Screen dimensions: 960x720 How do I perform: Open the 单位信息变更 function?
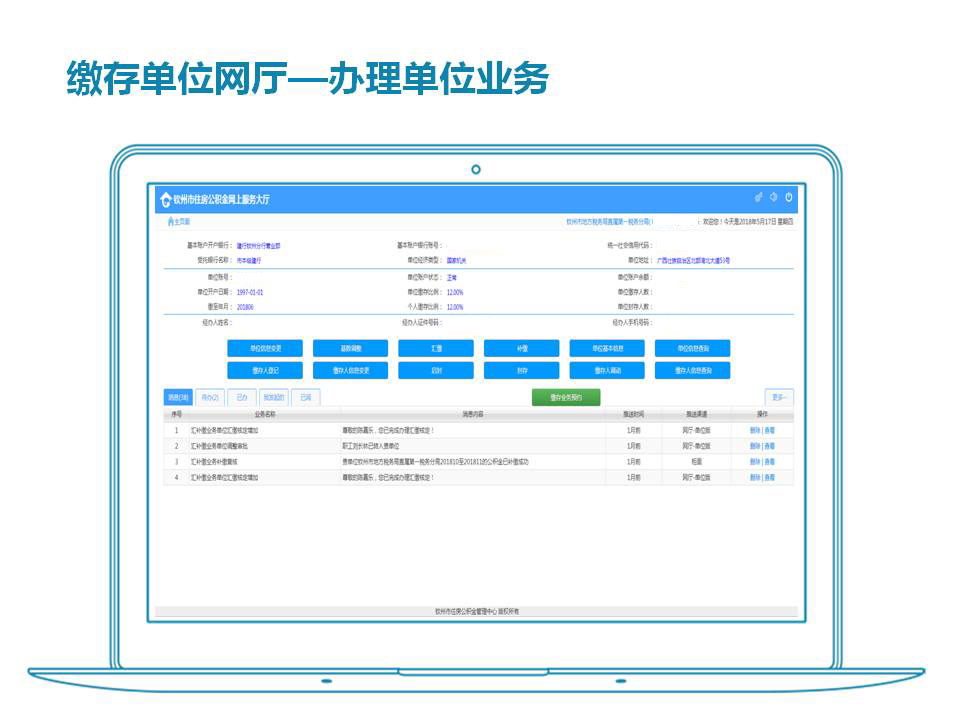(x=265, y=349)
